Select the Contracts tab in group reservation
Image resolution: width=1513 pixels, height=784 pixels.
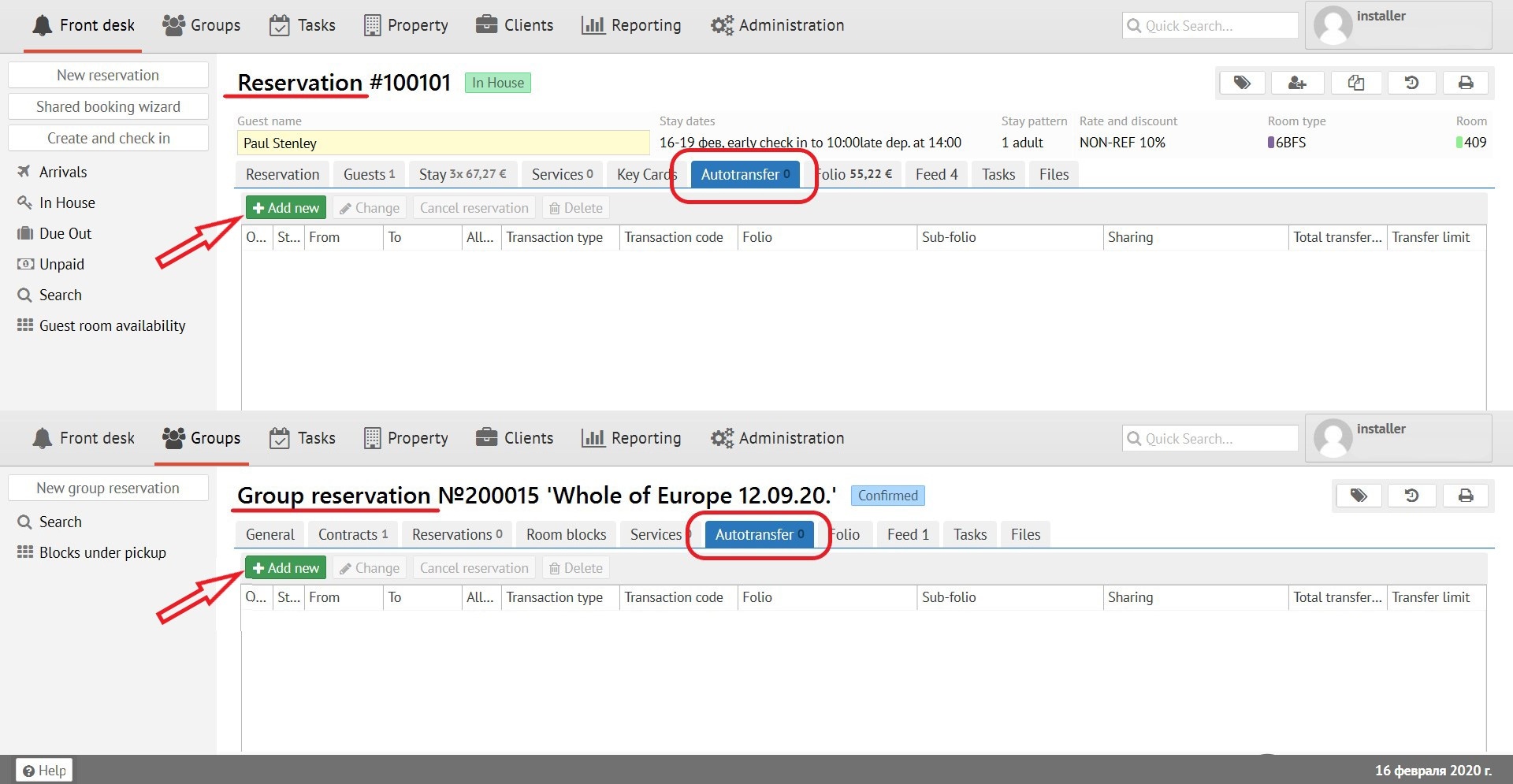point(352,534)
